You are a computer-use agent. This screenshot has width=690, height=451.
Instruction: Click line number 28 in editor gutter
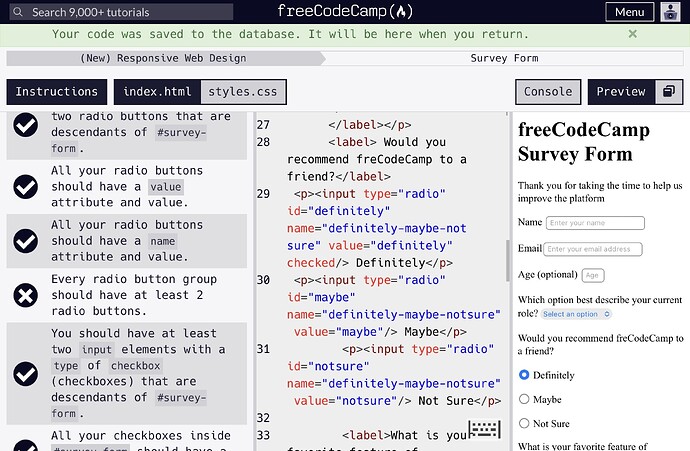(263, 142)
